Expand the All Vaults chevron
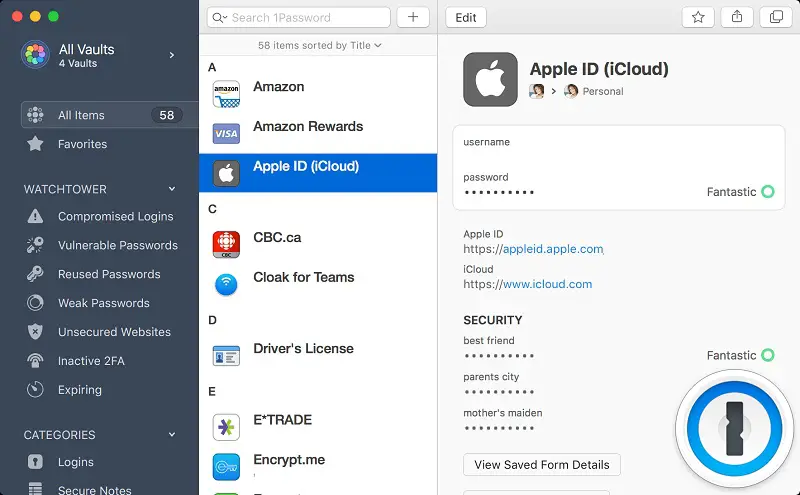This screenshot has width=800, height=495. [172, 55]
